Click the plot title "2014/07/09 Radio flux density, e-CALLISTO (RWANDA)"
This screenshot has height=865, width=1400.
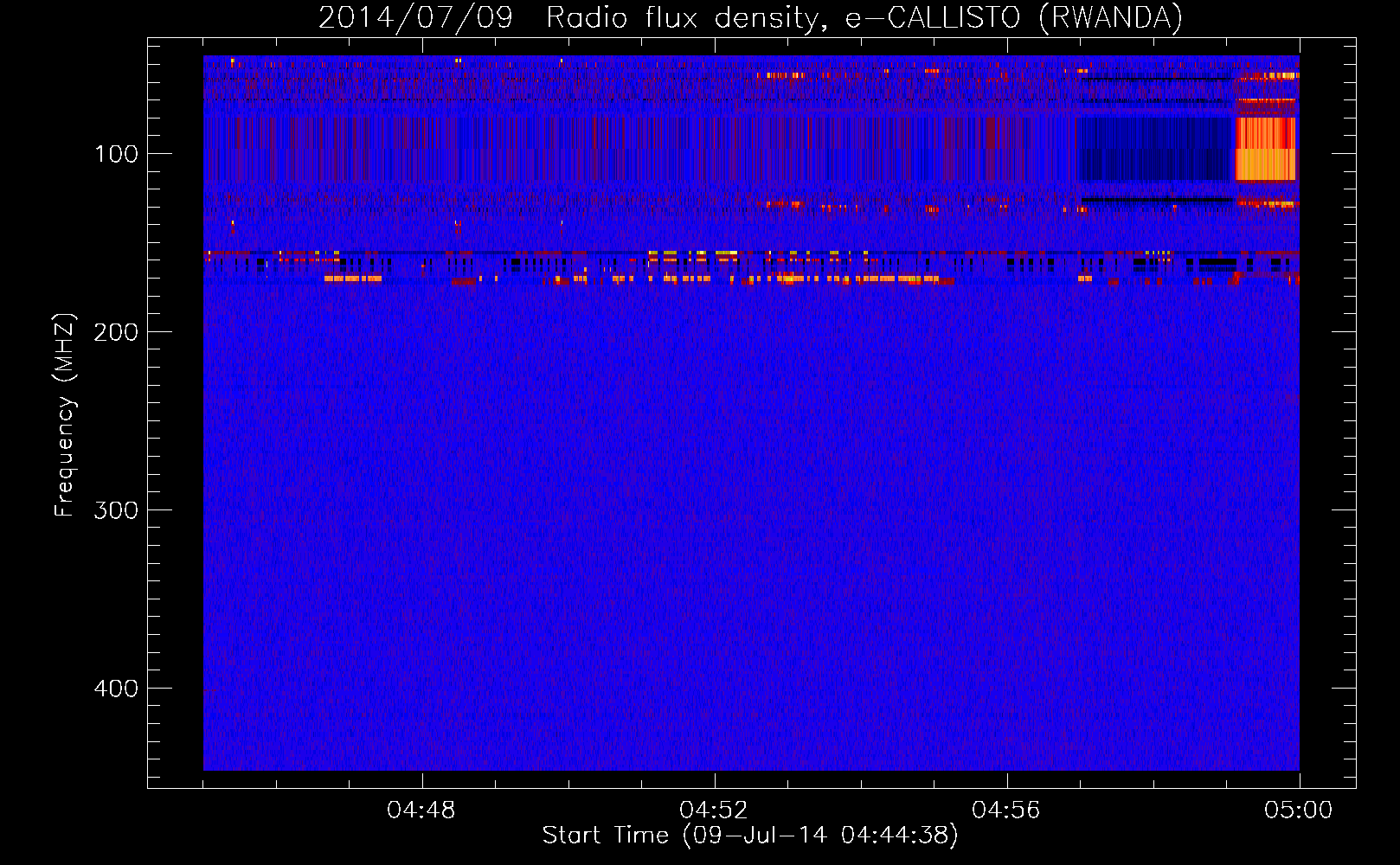click(x=750, y=17)
